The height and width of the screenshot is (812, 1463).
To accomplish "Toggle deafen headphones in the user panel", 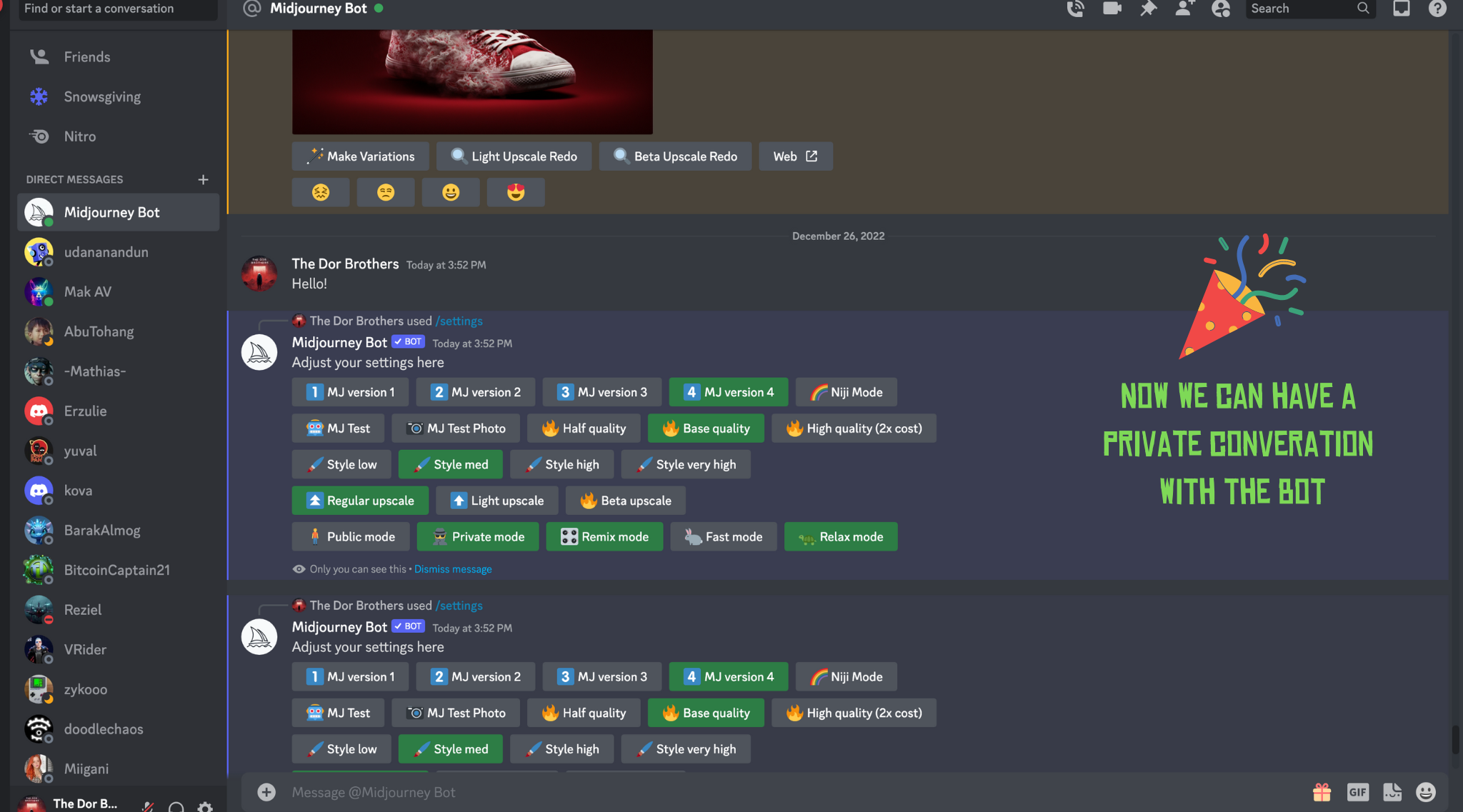I will 176,807.
